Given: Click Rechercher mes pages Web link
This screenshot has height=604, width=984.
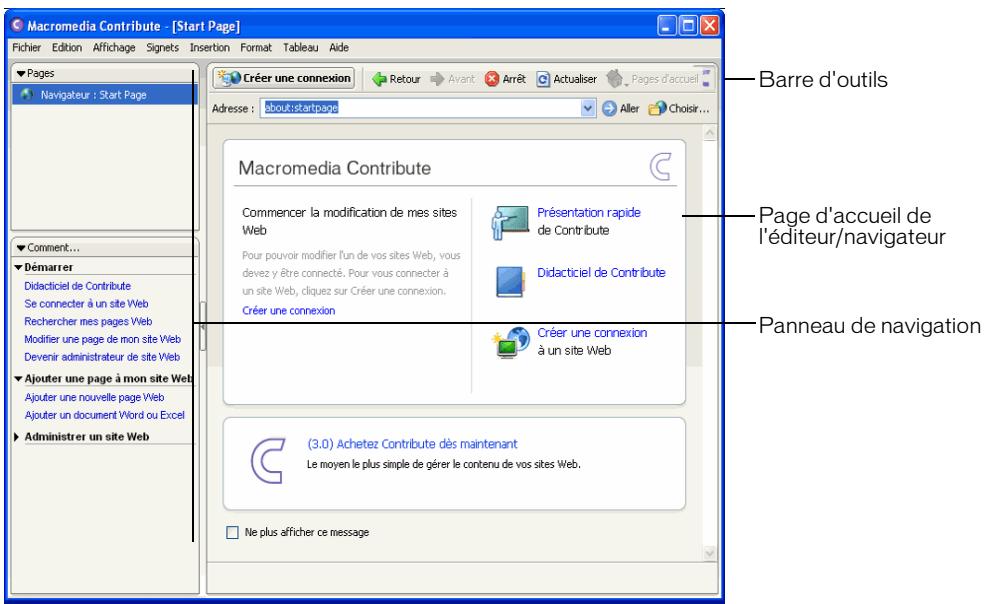Looking at the screenshot, I should point(88,321).
